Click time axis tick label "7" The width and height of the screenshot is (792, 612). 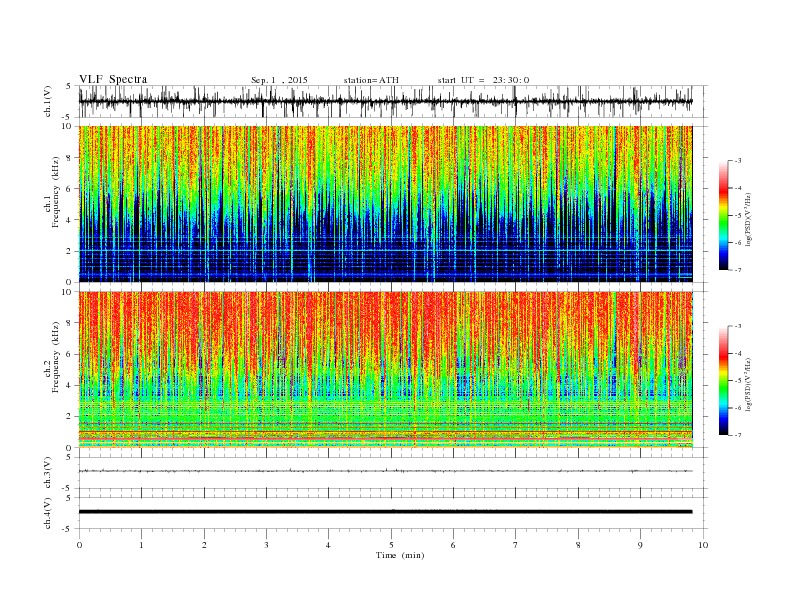pos(516,545)
